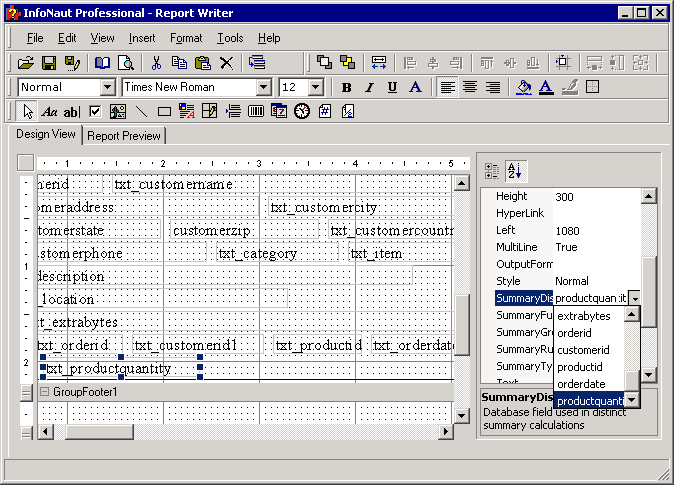
Task: Open the Times New Roman font dropdown
Action: coord(263,87)
